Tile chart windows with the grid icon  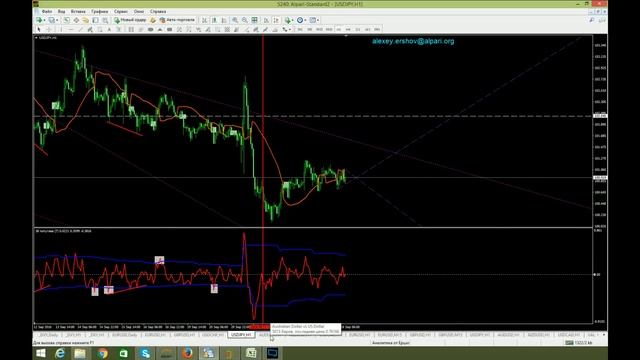pos(254,20)
